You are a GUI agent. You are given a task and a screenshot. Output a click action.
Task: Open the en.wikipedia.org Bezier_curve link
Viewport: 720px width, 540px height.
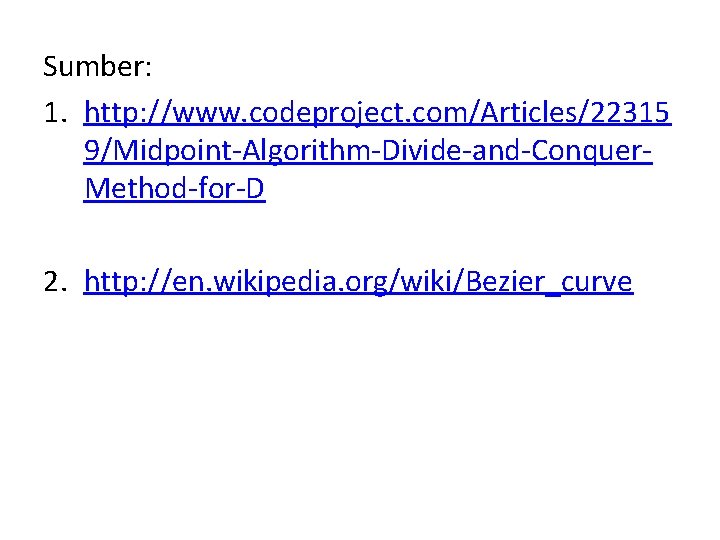click(359, 281)
